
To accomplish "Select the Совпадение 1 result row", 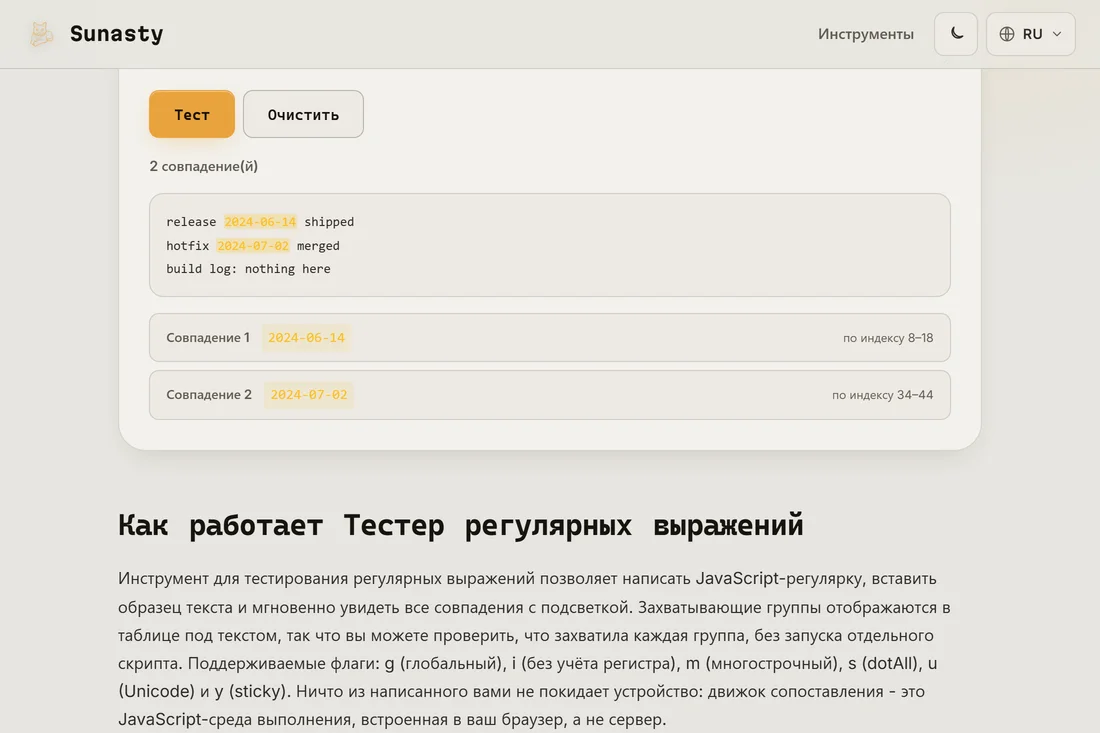I will tap(549, 337).
